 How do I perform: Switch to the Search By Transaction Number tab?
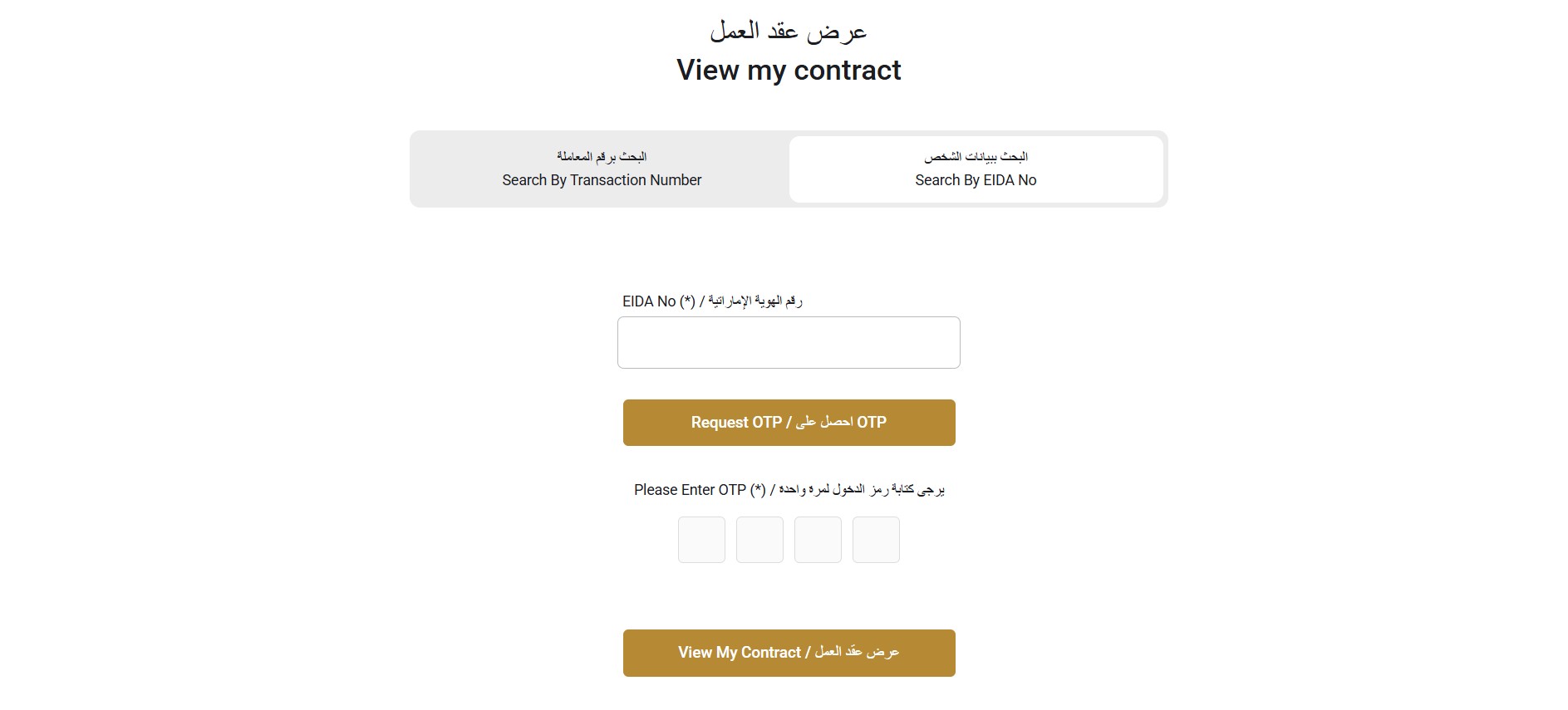click(x=601, y=169)
